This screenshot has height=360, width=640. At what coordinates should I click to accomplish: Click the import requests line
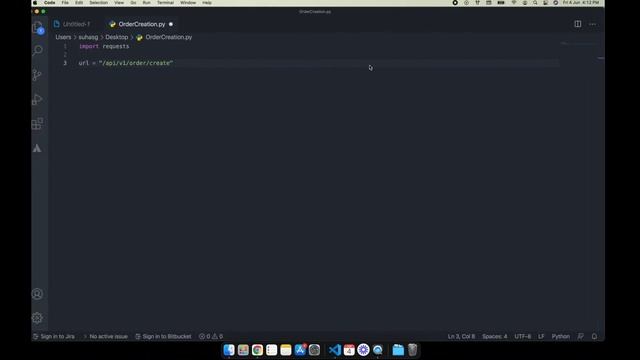point(104,47)
